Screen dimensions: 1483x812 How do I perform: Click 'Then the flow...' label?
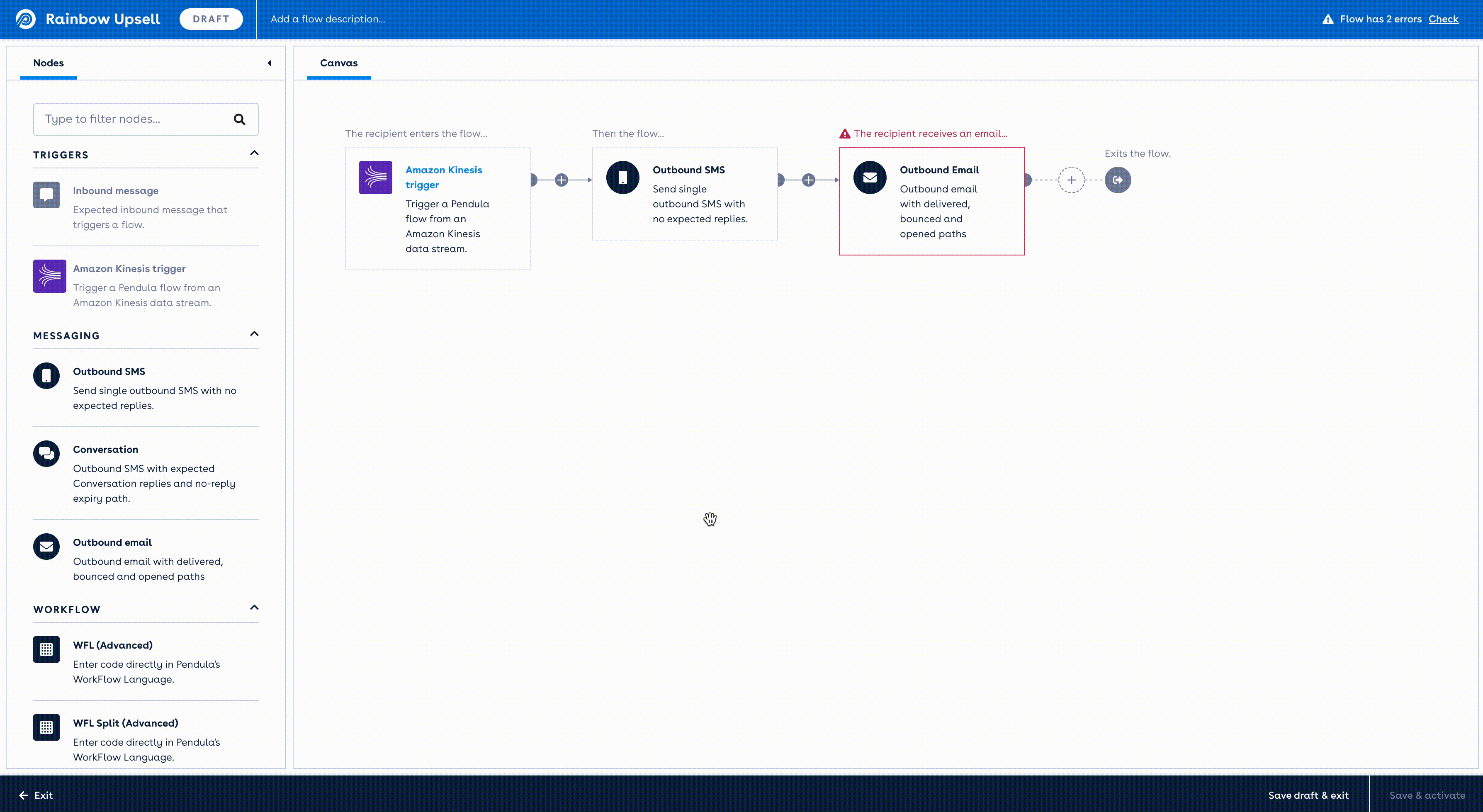[x=628, y=134]
